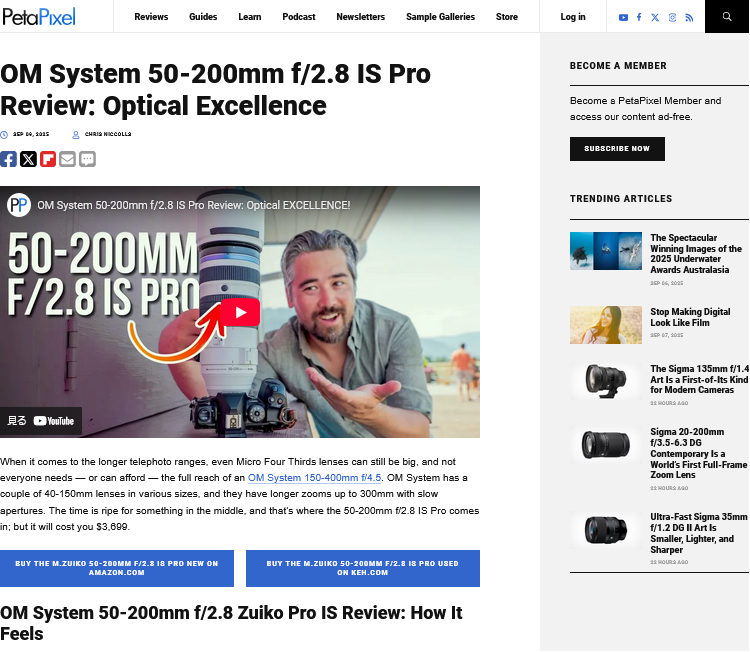Open the Newsletters page
This screenshot has width=750, height=652.
361,17
